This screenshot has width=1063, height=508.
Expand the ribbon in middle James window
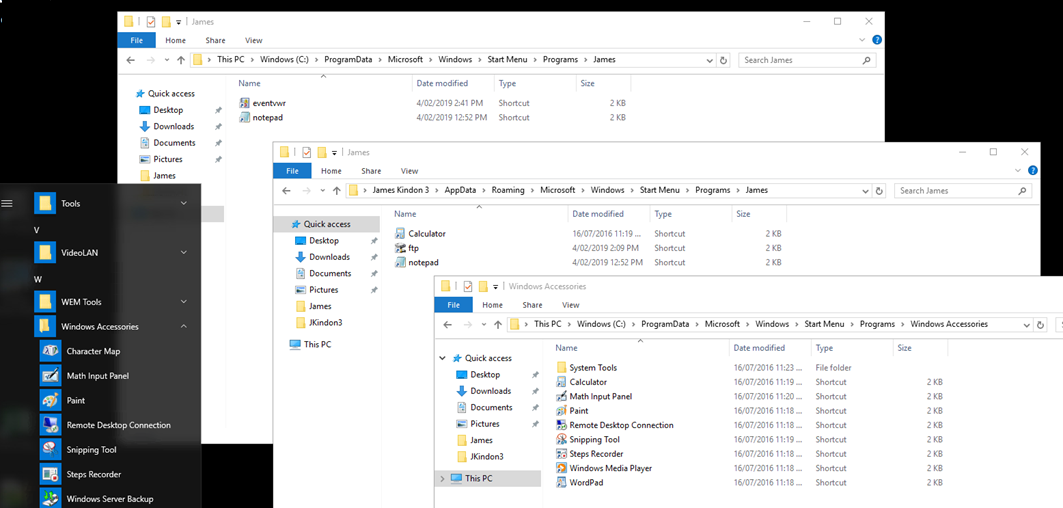1018,170
